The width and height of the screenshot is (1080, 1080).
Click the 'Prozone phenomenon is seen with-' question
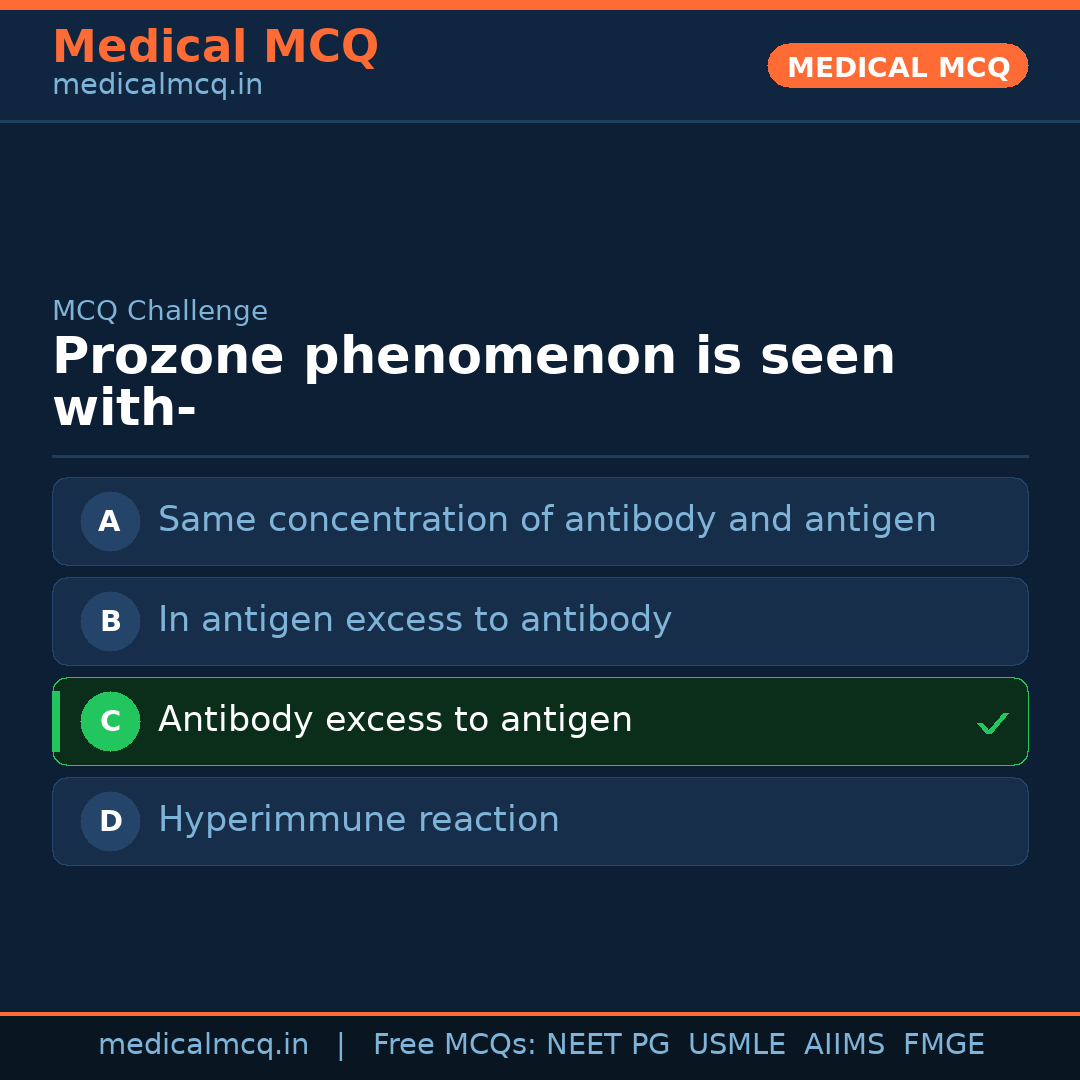point(473,382)
